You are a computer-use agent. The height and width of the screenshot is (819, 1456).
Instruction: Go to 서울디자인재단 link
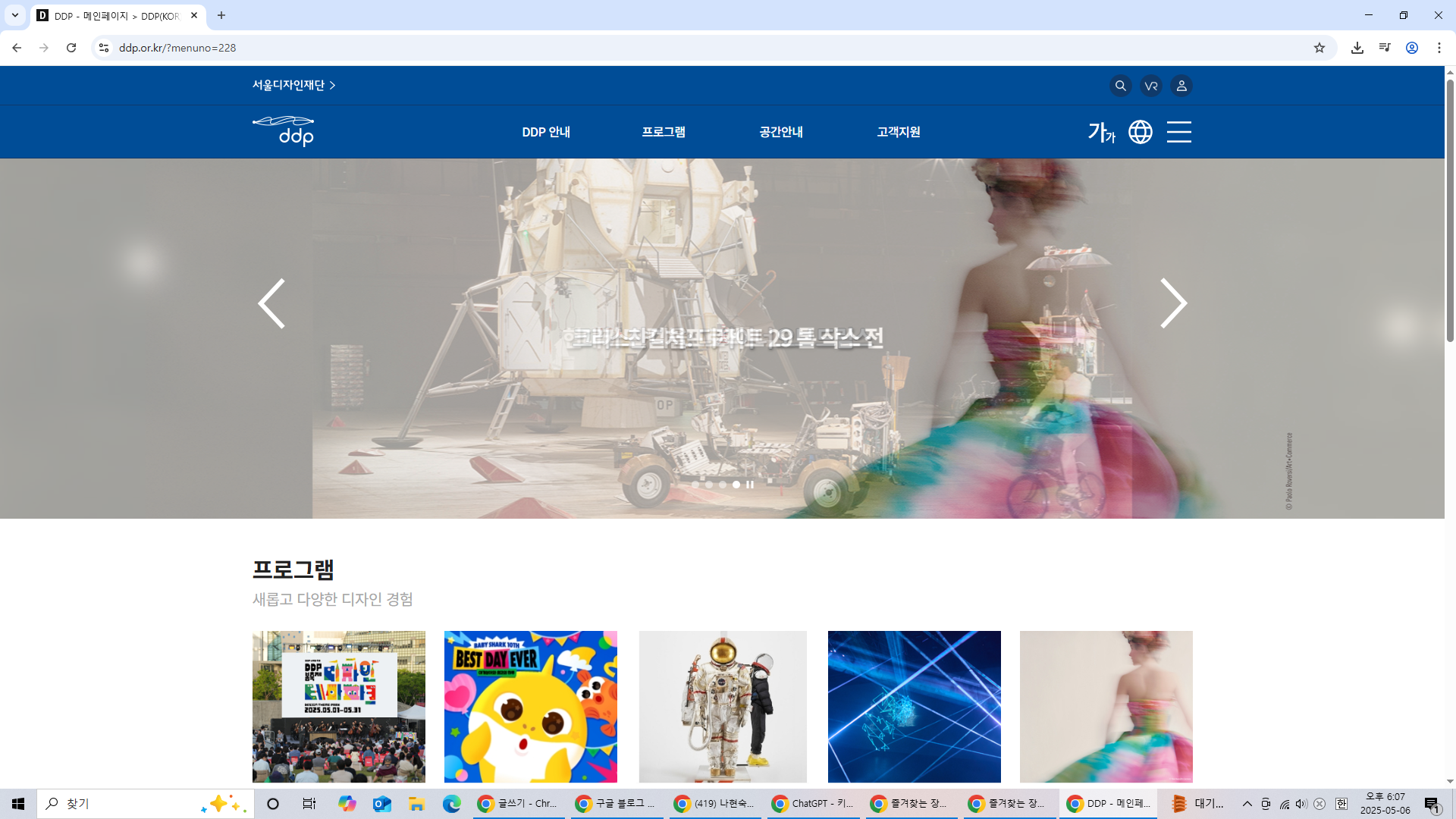pyautogui.click(x=293, y=85)
